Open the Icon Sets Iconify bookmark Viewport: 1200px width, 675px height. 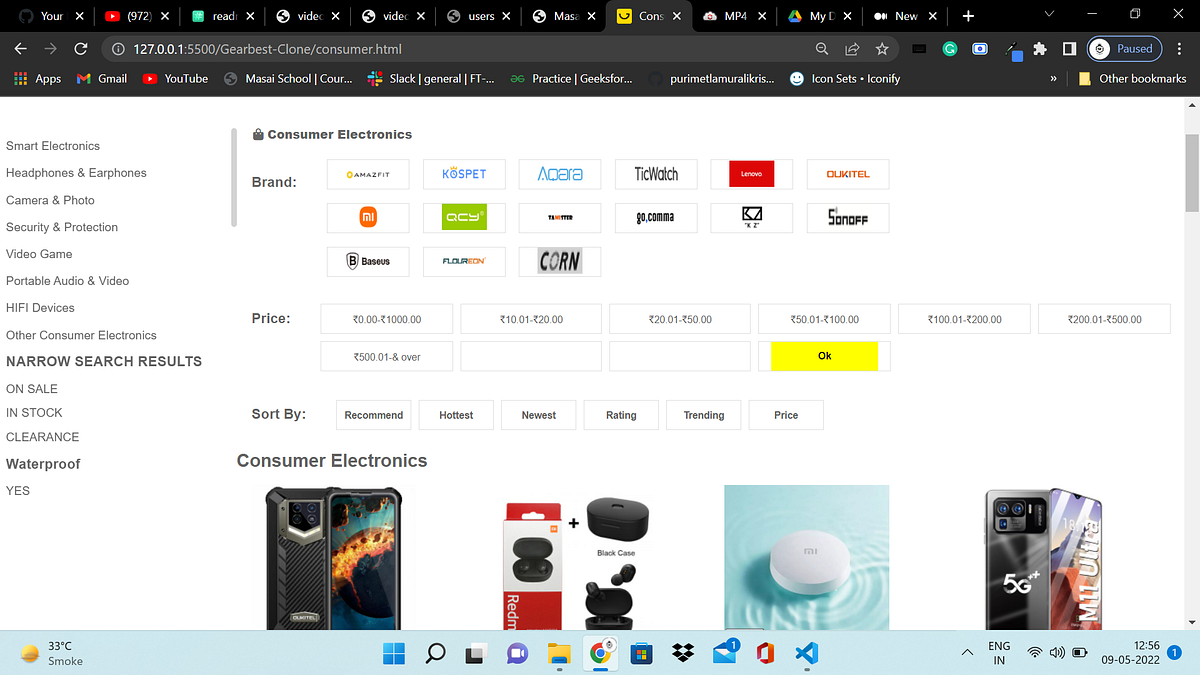click(x=845, y=78)
